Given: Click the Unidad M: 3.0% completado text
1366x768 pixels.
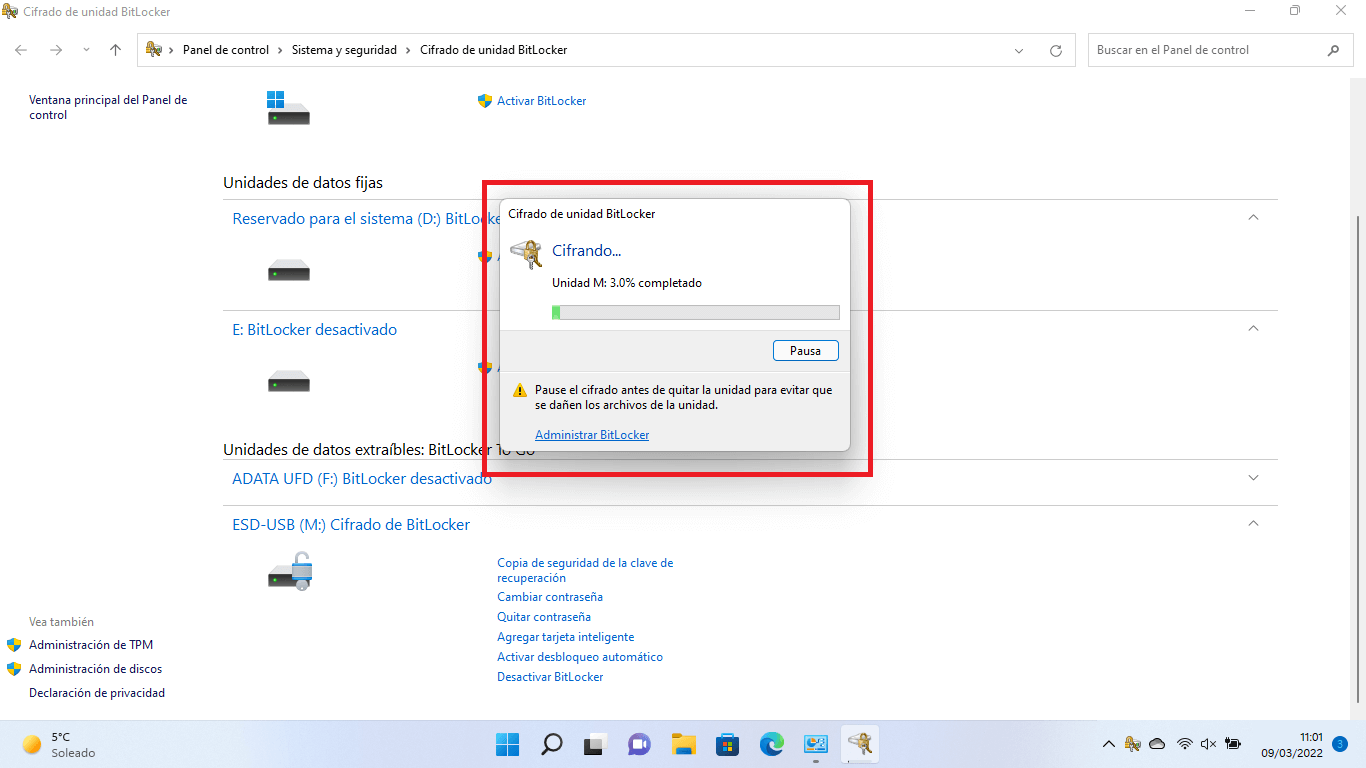Looking at the screenshot, I should pos(627,283).
